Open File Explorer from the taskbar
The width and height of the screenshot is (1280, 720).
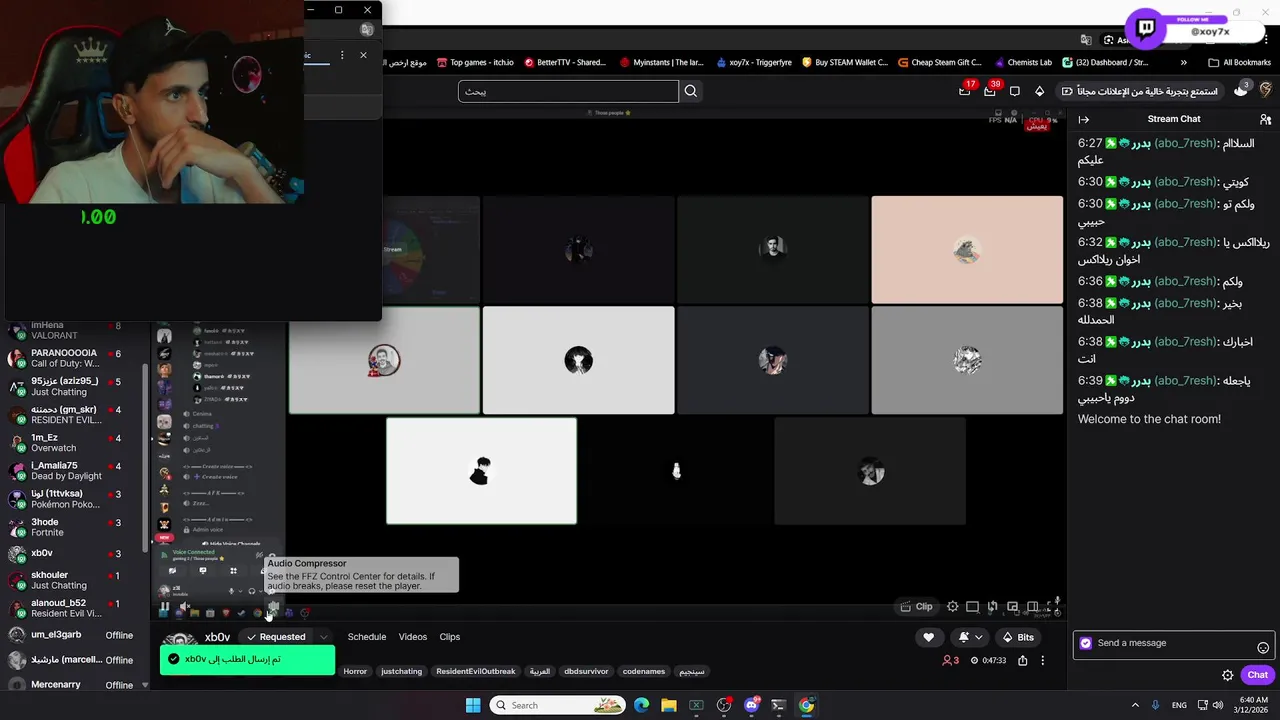point(668,705)
